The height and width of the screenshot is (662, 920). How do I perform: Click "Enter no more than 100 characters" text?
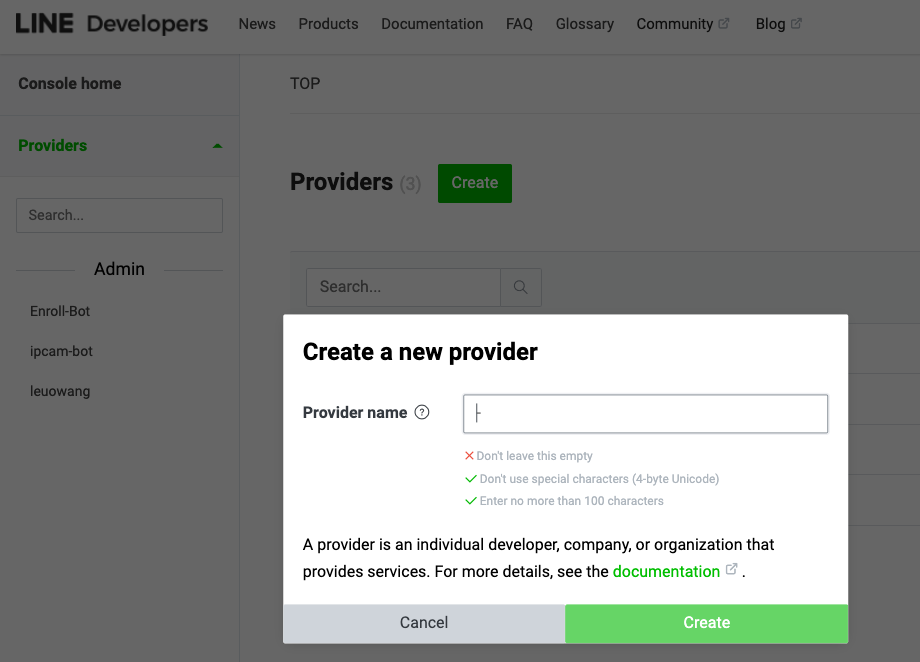tap(571, 501)
